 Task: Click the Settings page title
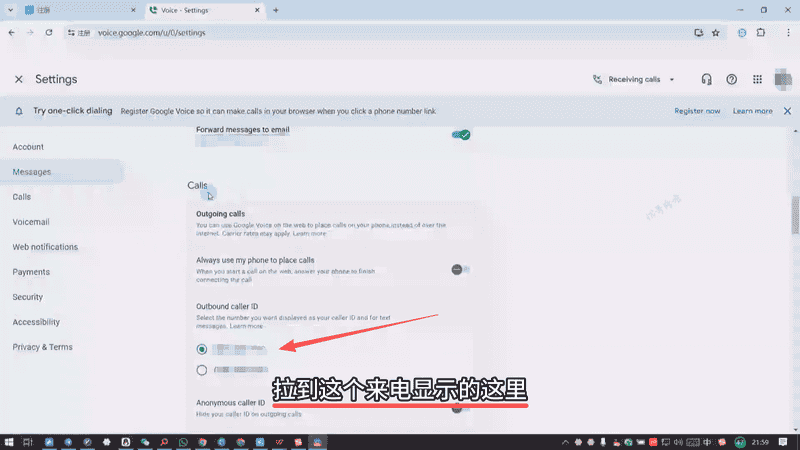pyautogui.click(x=56, y=80)
